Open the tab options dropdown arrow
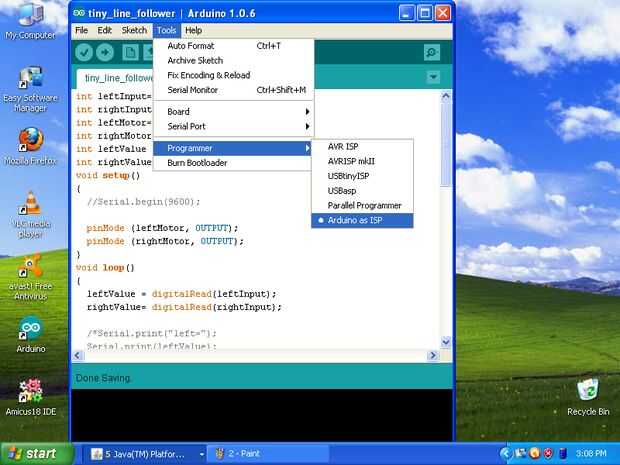The image size is (620, 465). pos(433,77)
